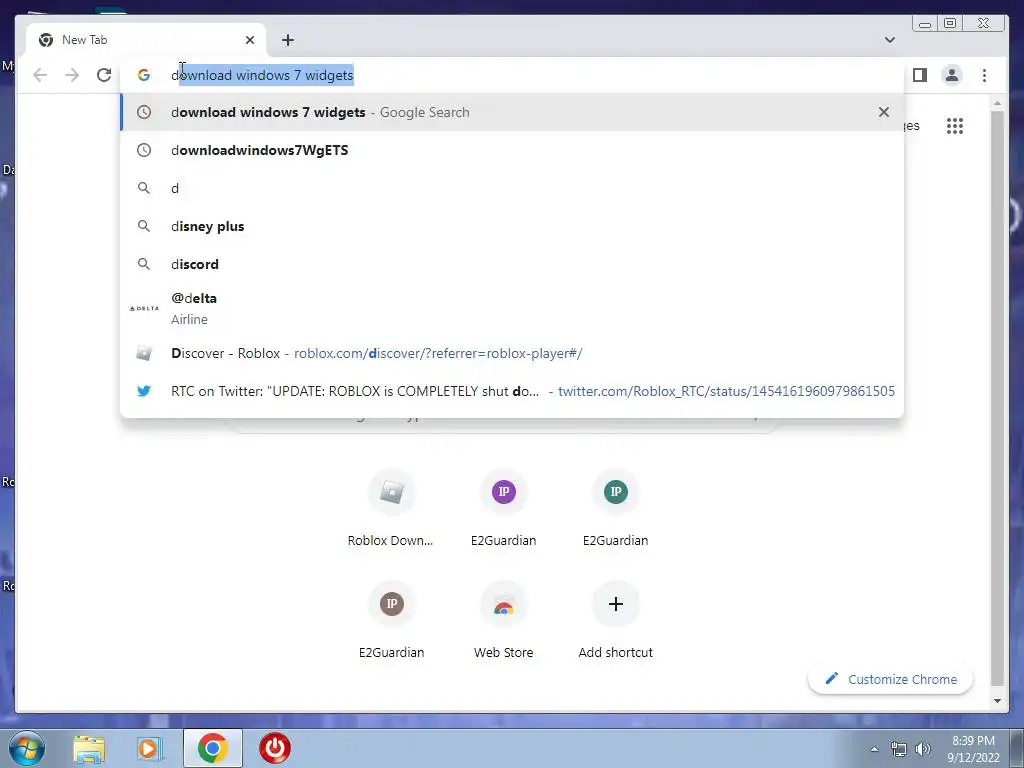Open the teal E2Guardian shortcut
The width and height of the screenshot is (1024, 768).
pos(615,509)
